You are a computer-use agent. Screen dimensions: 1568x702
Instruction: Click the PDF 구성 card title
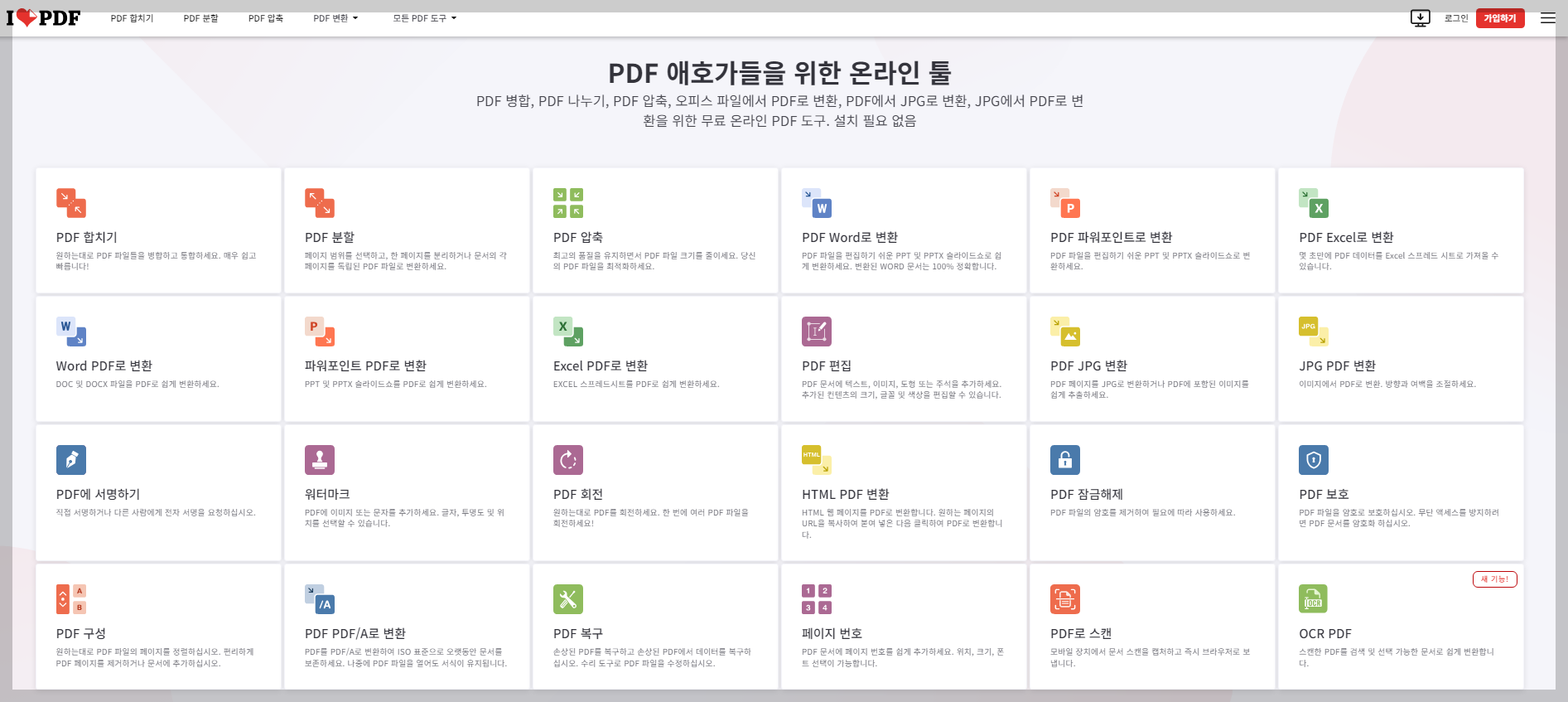81,633
